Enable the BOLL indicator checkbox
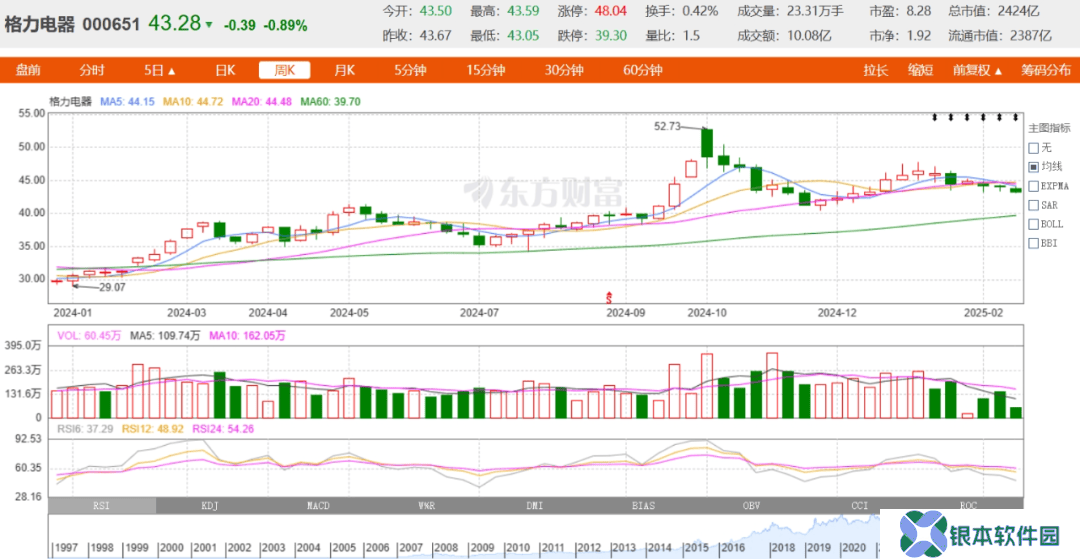 [x=1033, y=224]
